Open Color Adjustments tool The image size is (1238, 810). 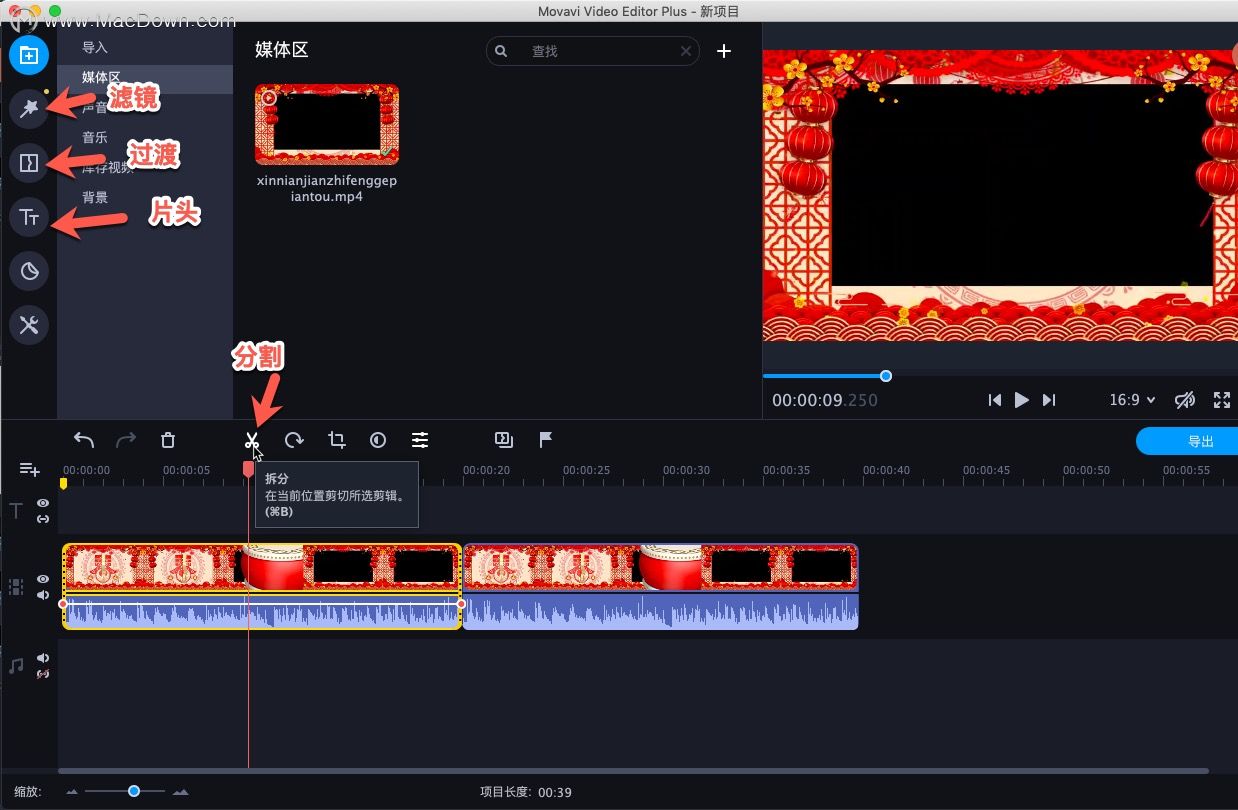pos(378,440)
